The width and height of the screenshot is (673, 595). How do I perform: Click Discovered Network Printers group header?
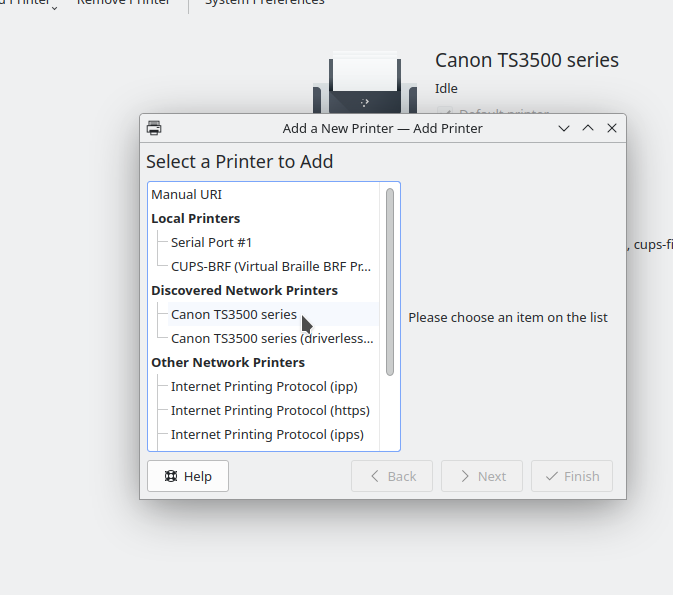244,290
